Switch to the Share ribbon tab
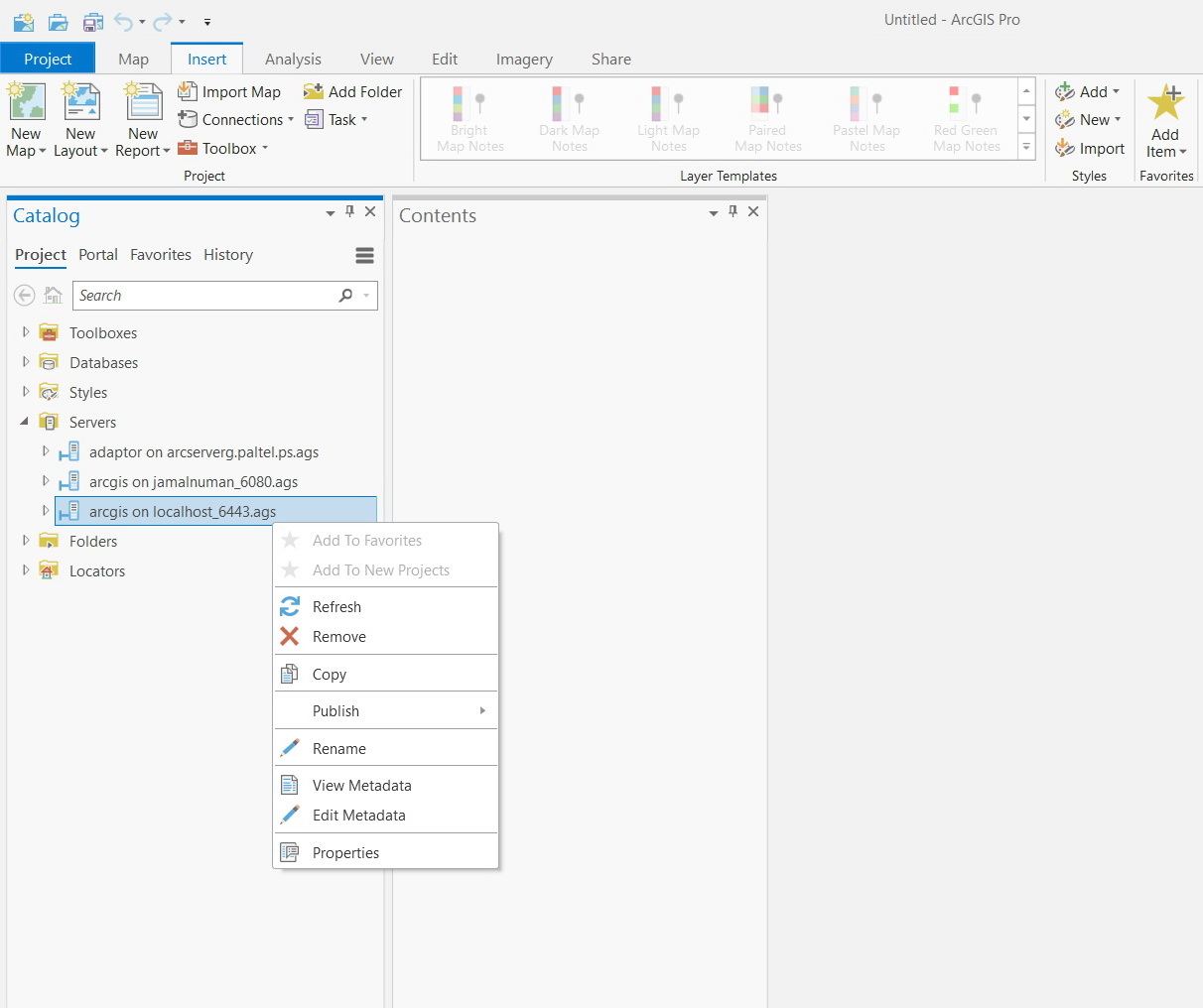This screenshot has height=1008, width=1203. 611,59
